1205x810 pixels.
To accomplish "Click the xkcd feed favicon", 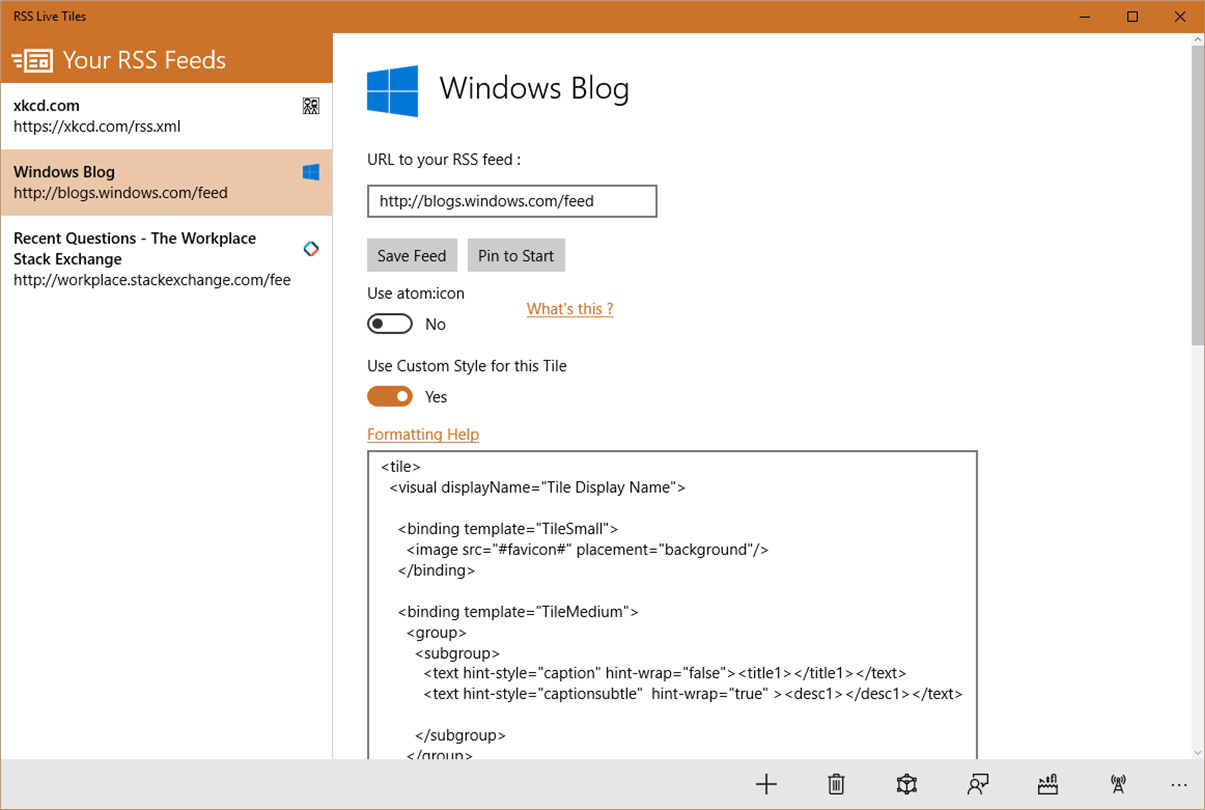I will tap(311, 106).
